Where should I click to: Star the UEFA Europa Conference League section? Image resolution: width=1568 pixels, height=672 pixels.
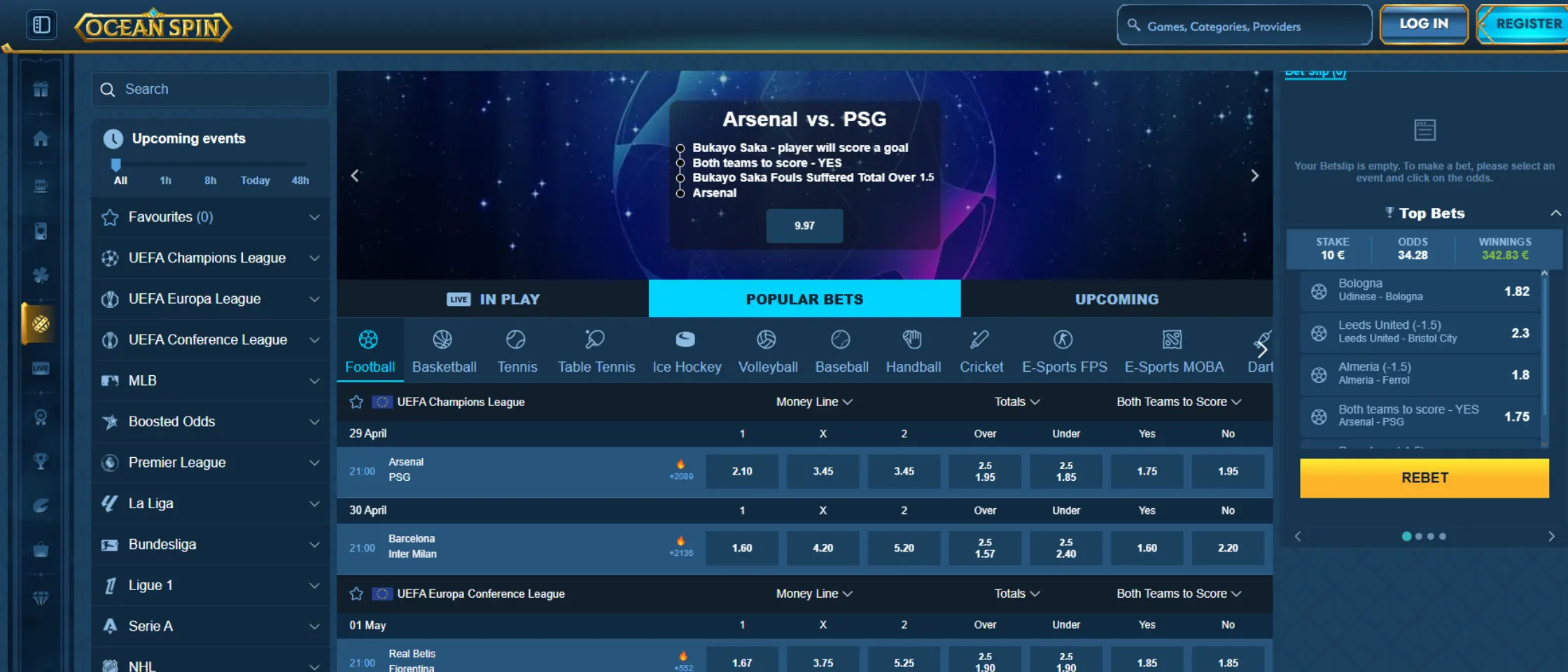(356, 593)
